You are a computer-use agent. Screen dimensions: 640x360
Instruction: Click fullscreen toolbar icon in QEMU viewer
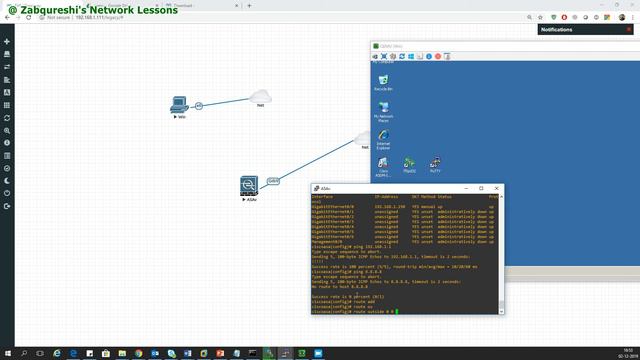(384, 56)
